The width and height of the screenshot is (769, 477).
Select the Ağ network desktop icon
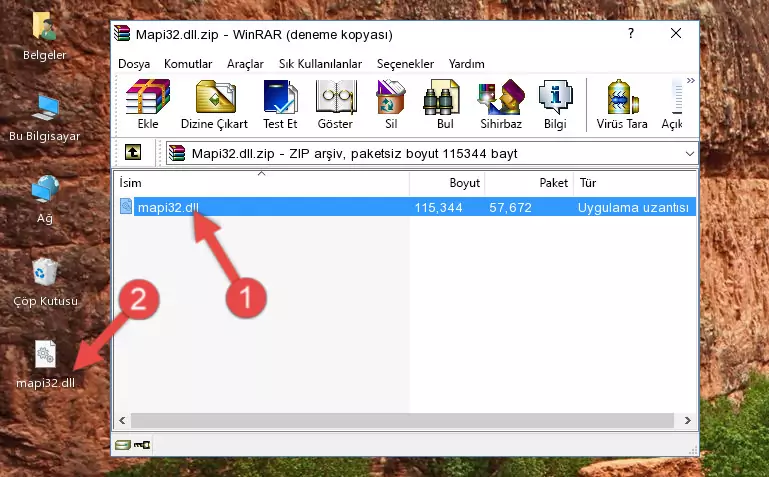[45, 200]
